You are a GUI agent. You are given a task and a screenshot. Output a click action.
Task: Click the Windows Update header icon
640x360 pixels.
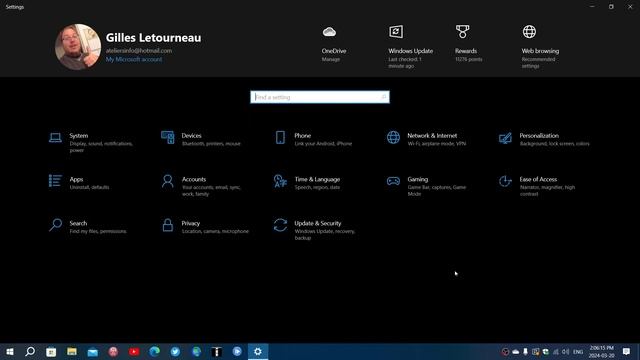coord(396,32)
